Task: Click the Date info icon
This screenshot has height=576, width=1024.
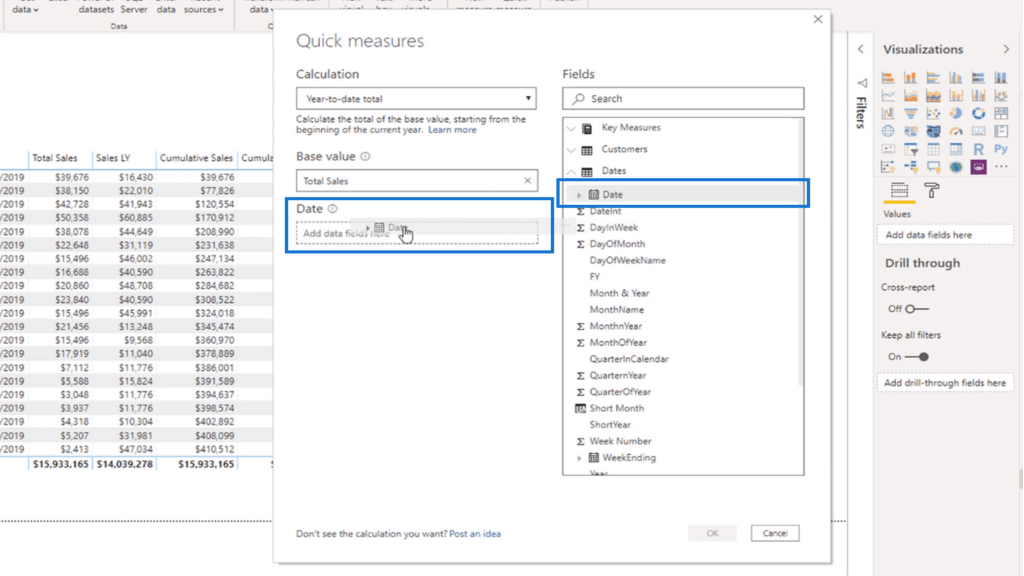Action: 332,209
